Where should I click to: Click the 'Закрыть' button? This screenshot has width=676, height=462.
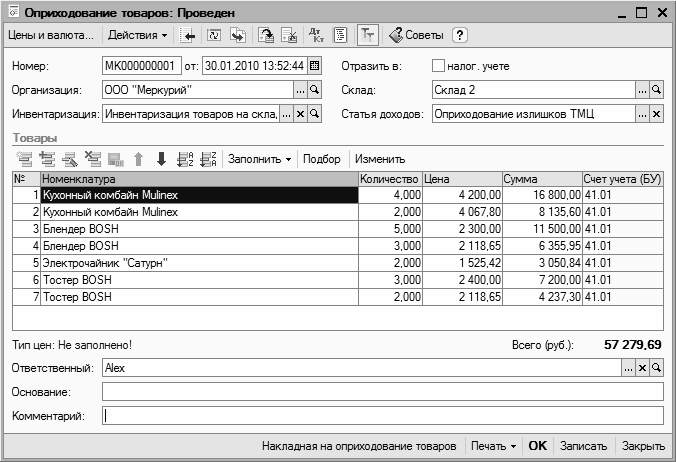tap(643, 446)
